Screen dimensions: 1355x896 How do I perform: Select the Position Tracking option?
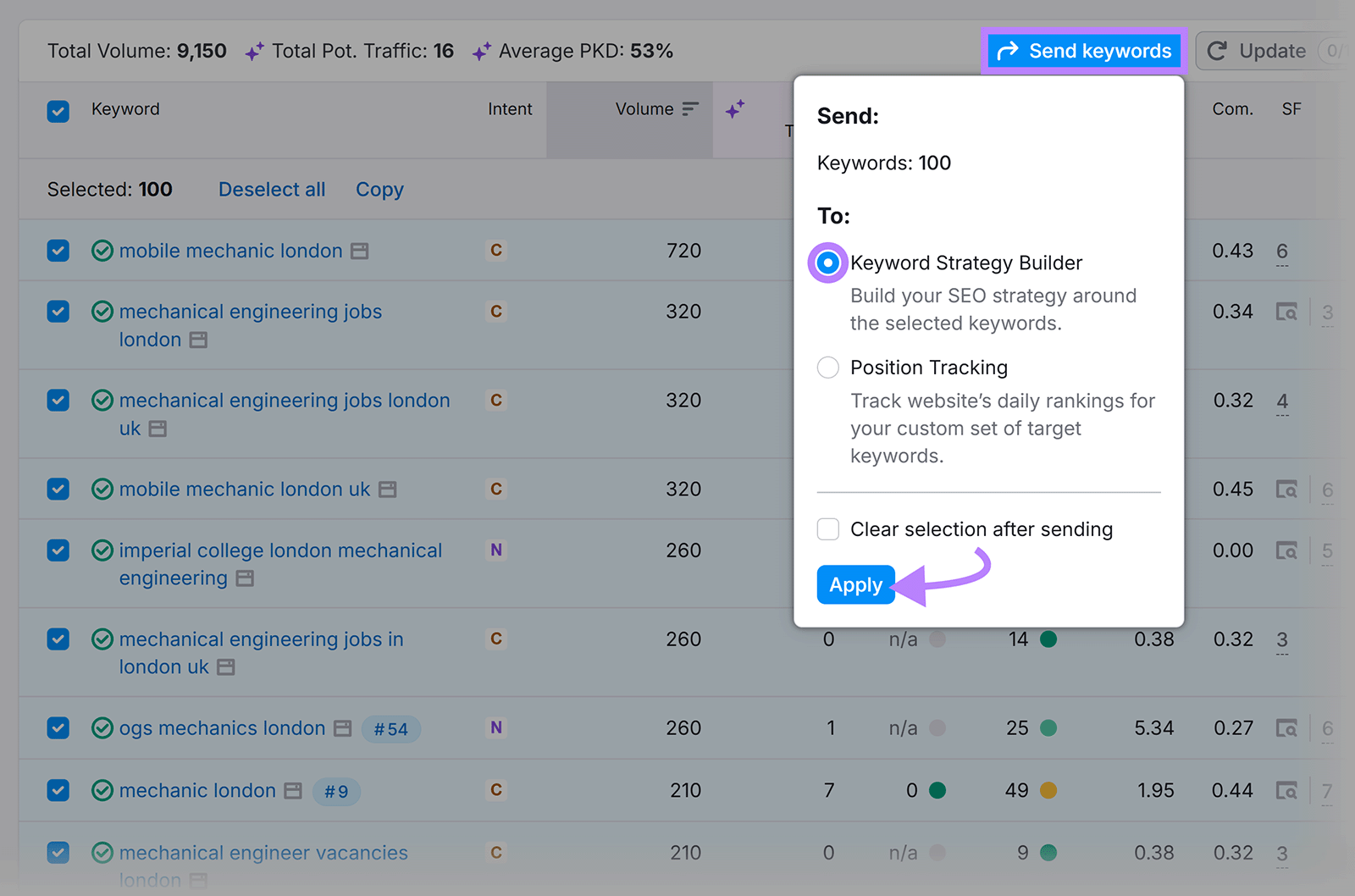(x=827, y=368)
